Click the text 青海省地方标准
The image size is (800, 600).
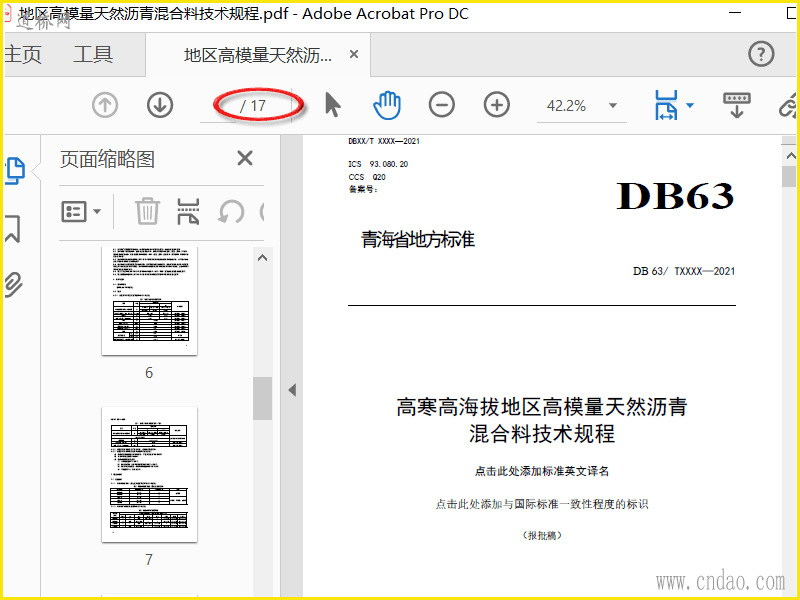coord(418,239)
